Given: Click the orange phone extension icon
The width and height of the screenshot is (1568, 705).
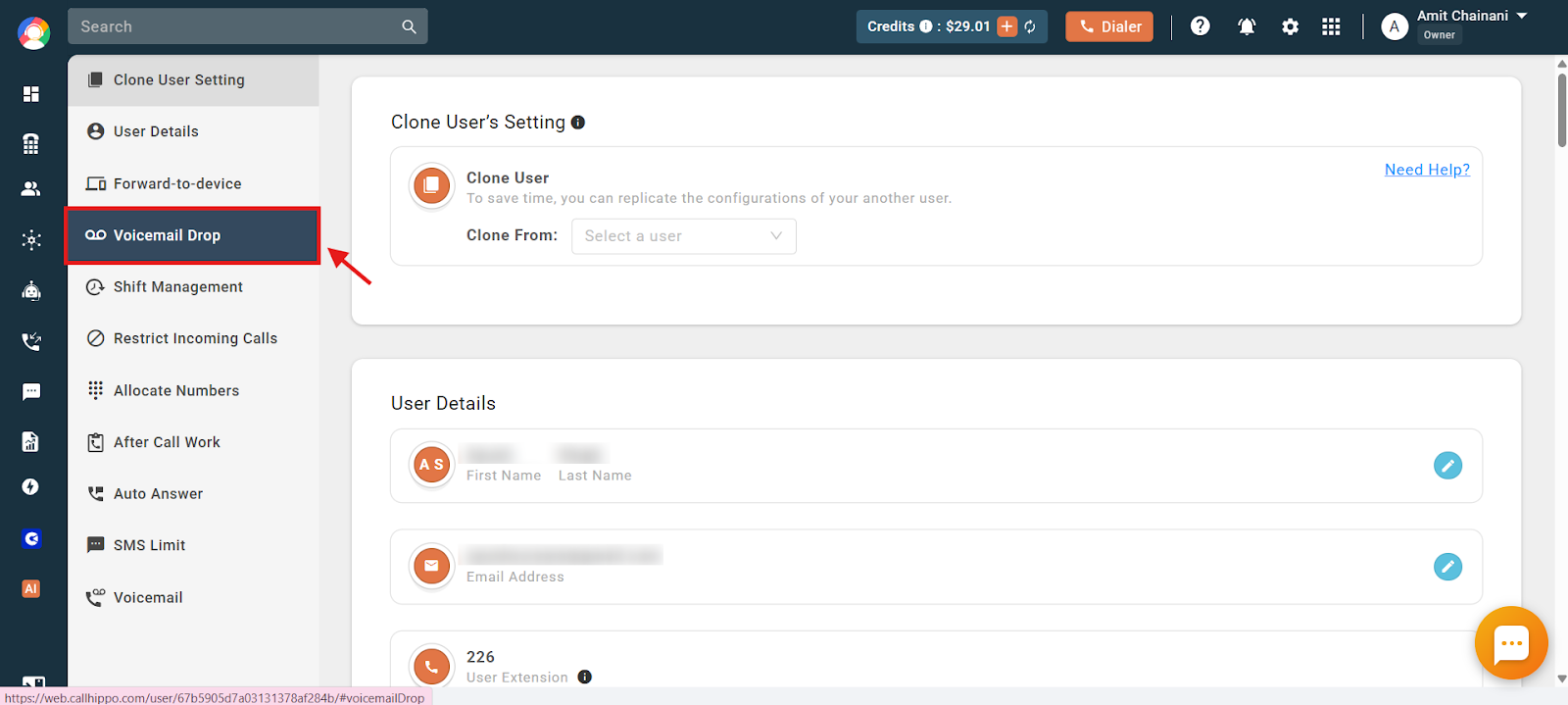Looking at the screenshot, I should click(431, 666).
